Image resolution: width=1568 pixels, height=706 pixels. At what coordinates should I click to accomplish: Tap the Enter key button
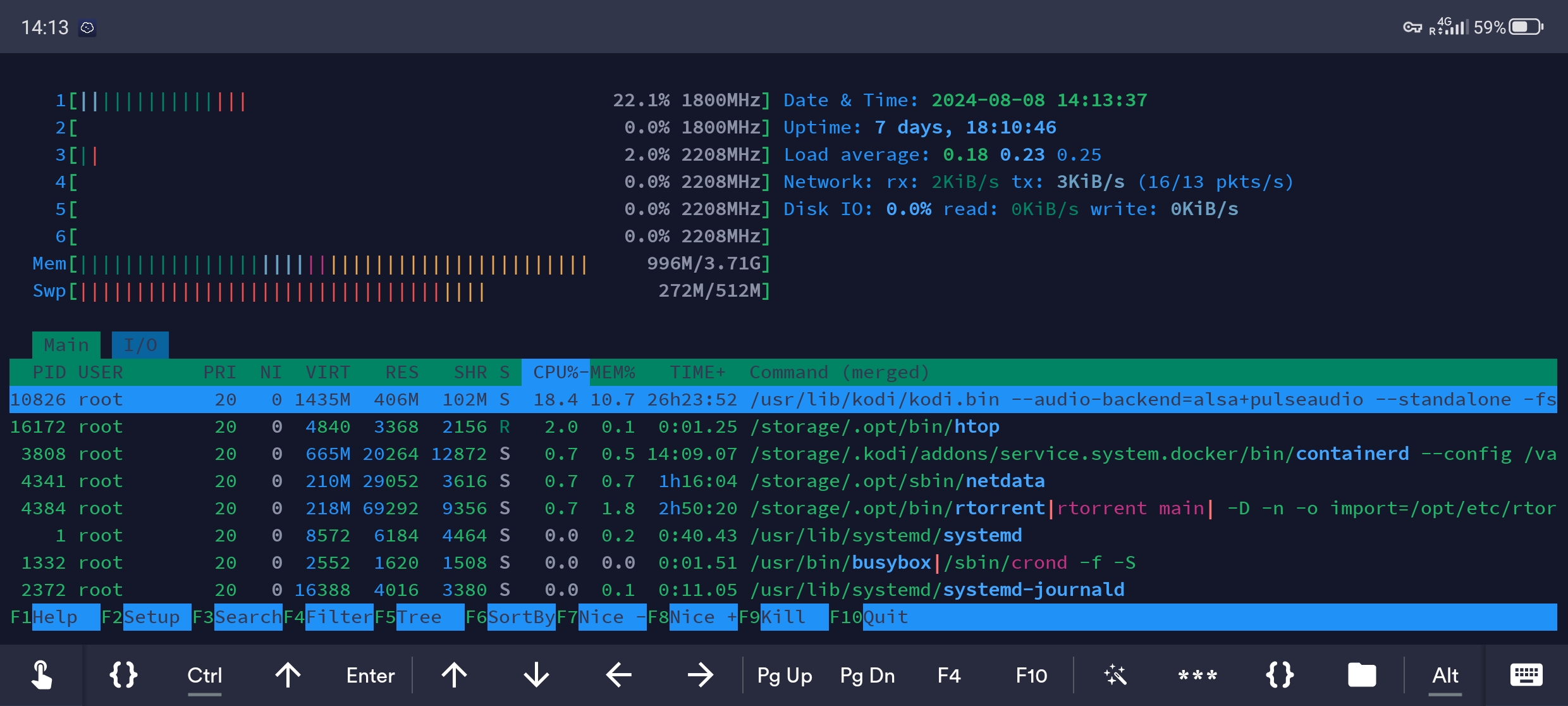pos(371,676)
